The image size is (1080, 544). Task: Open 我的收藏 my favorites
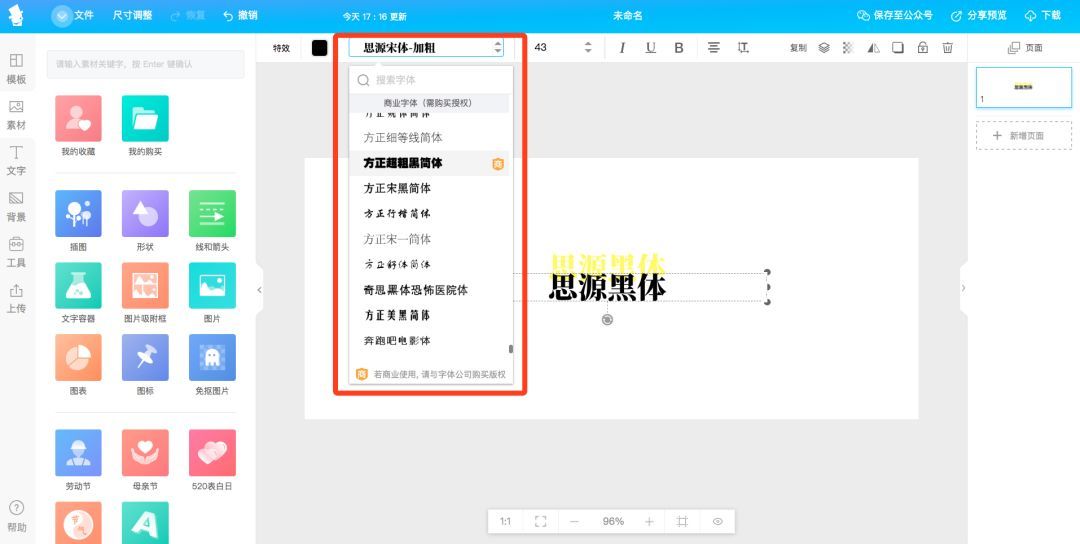(79, 126)
